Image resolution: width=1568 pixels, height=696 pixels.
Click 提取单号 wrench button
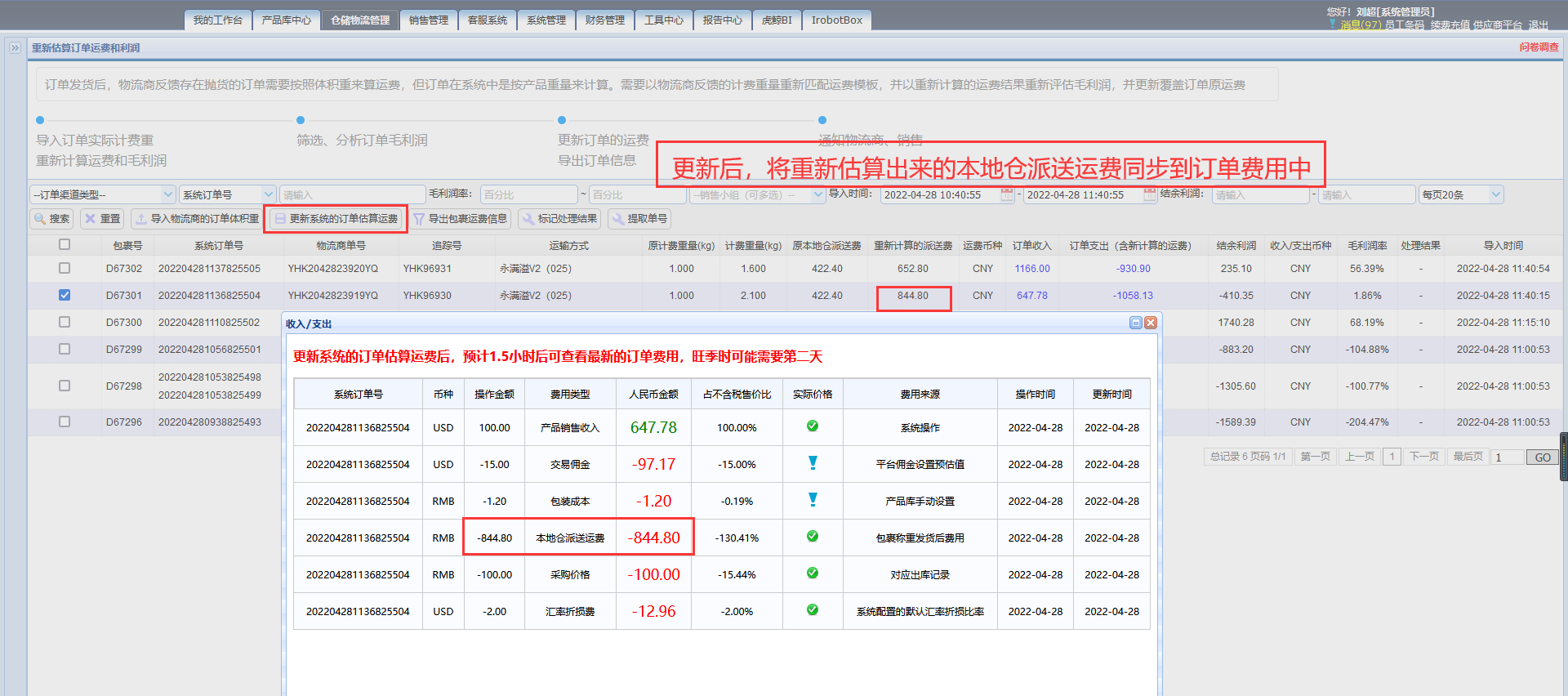click(x=639, y=219)
